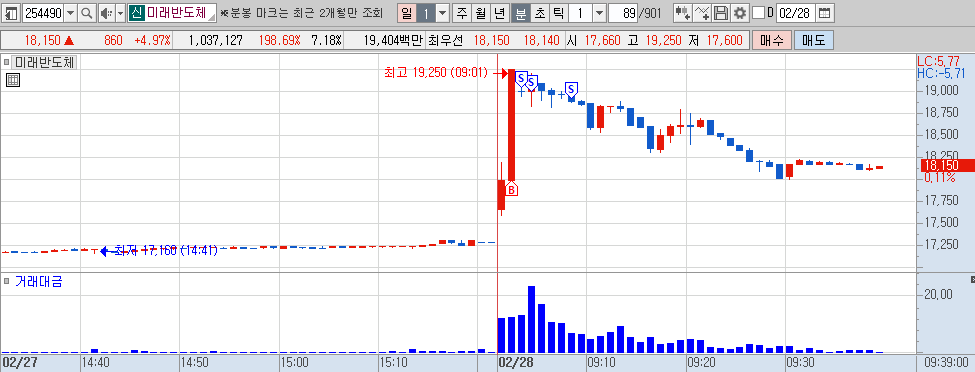The image size is (975, 372).
Task: Click the 매수 buy button
Action: point(772,40)
